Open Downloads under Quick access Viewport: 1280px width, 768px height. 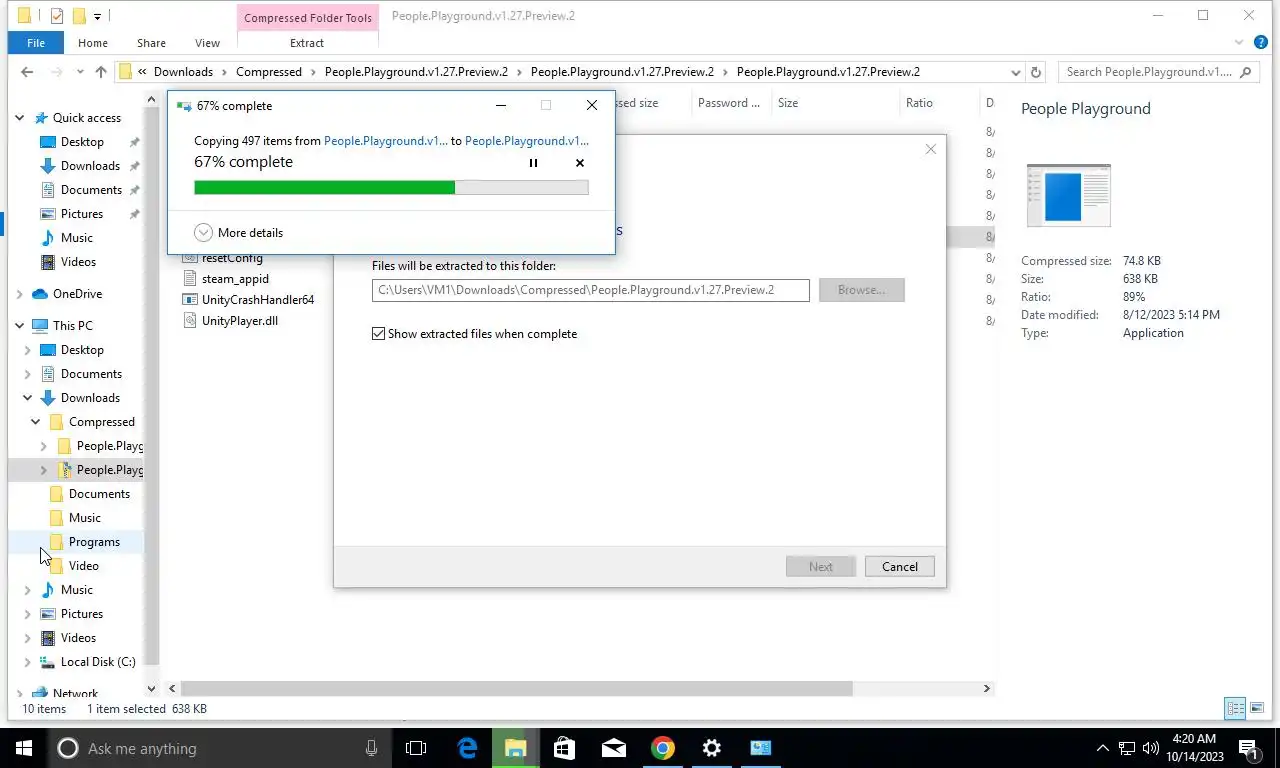pos(90,166)
